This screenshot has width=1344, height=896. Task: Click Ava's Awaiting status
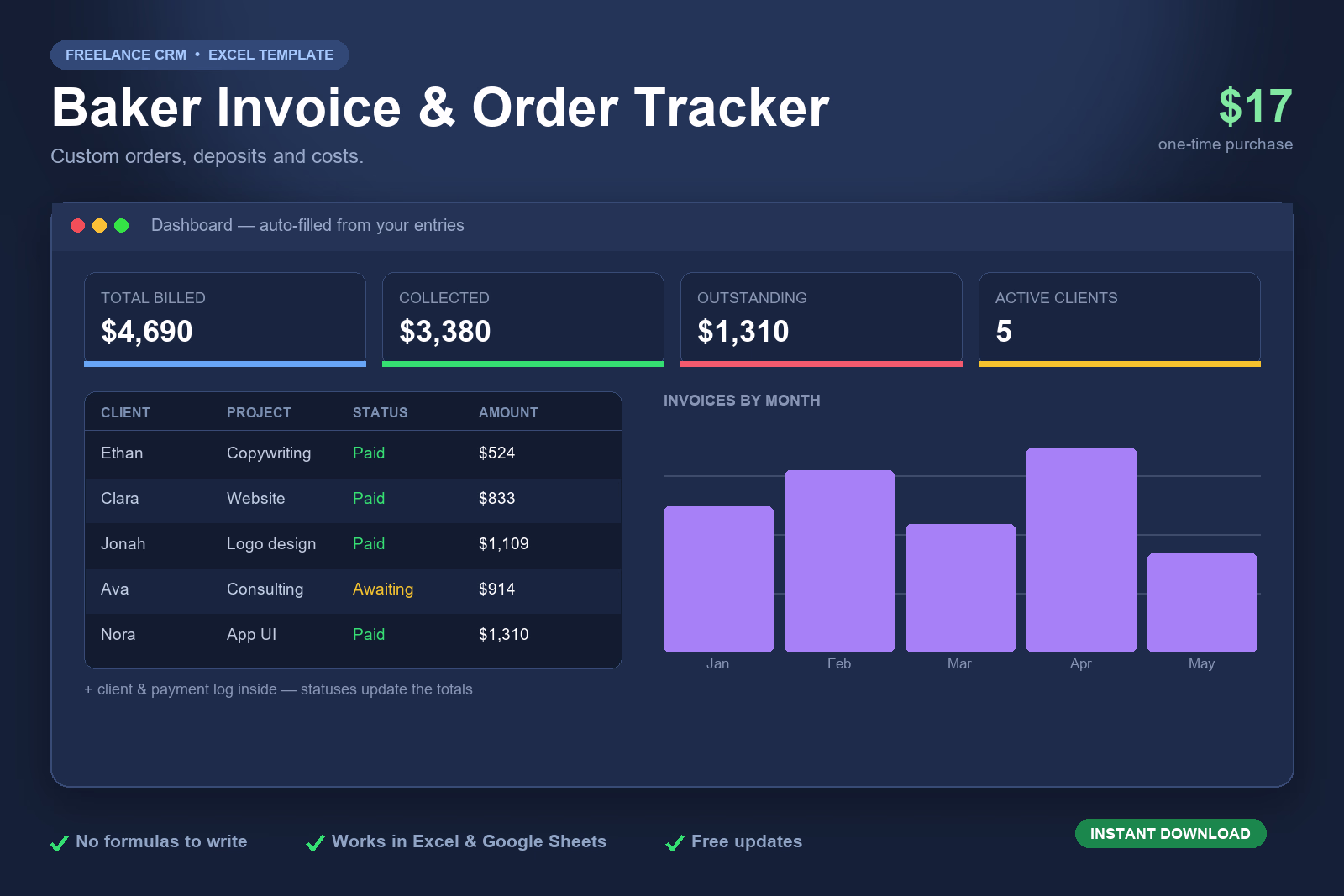point(383,589)
